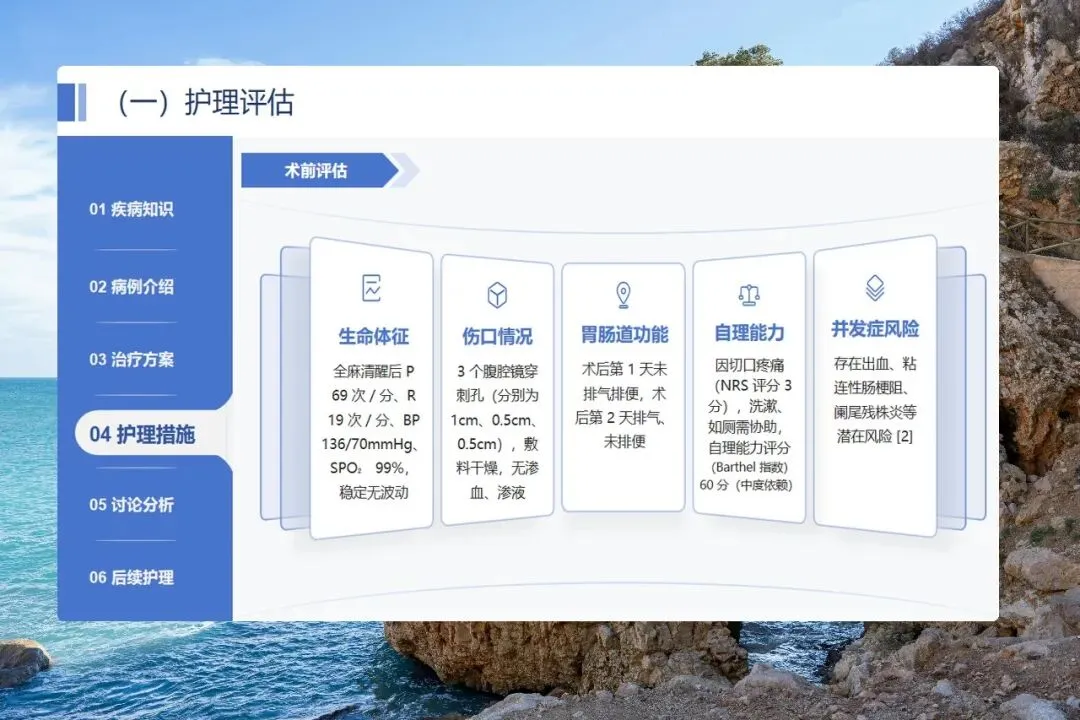Open the 02 病例介绍 sidebar item

coord(131,287)
